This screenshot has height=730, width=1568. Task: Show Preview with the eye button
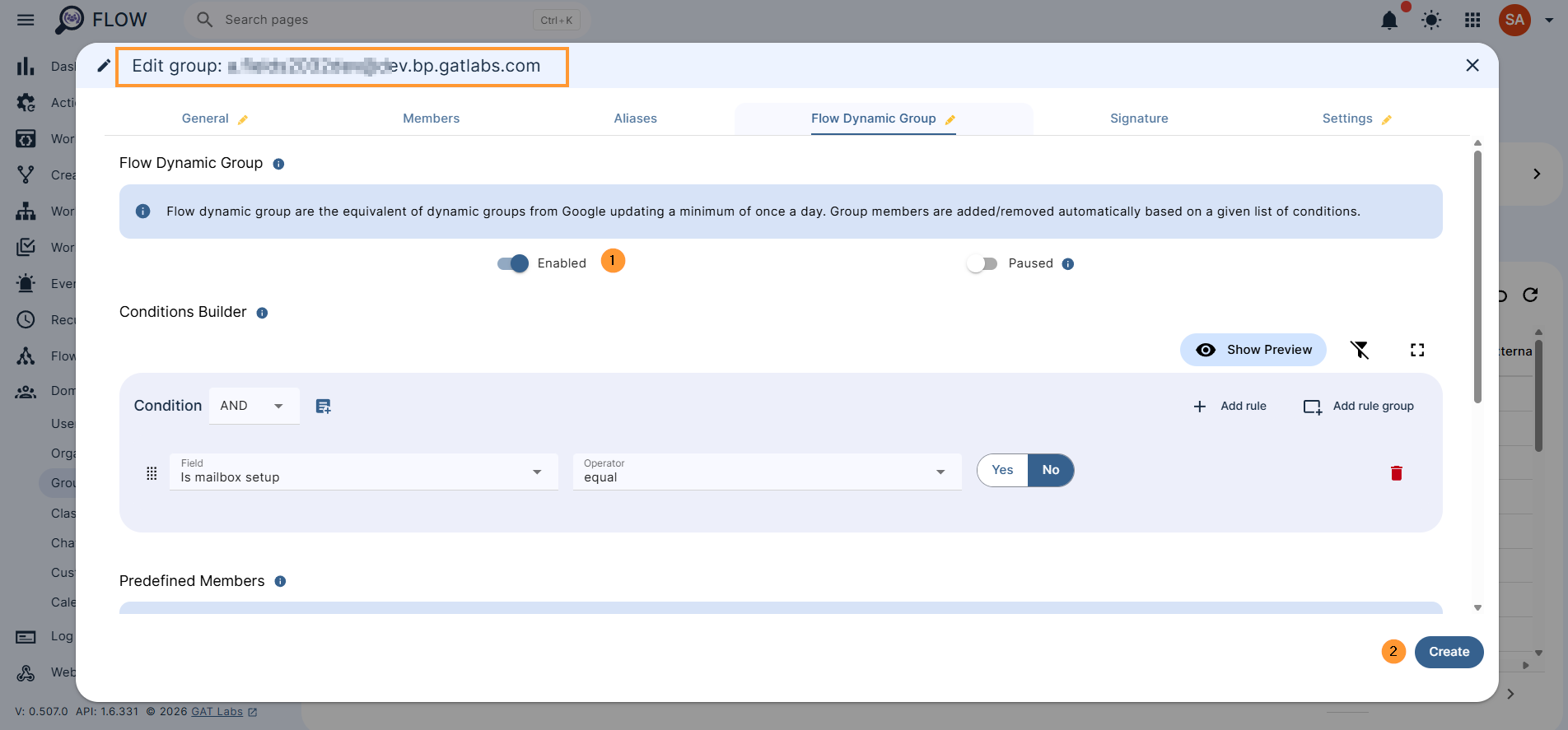(x=1253, y=350)
